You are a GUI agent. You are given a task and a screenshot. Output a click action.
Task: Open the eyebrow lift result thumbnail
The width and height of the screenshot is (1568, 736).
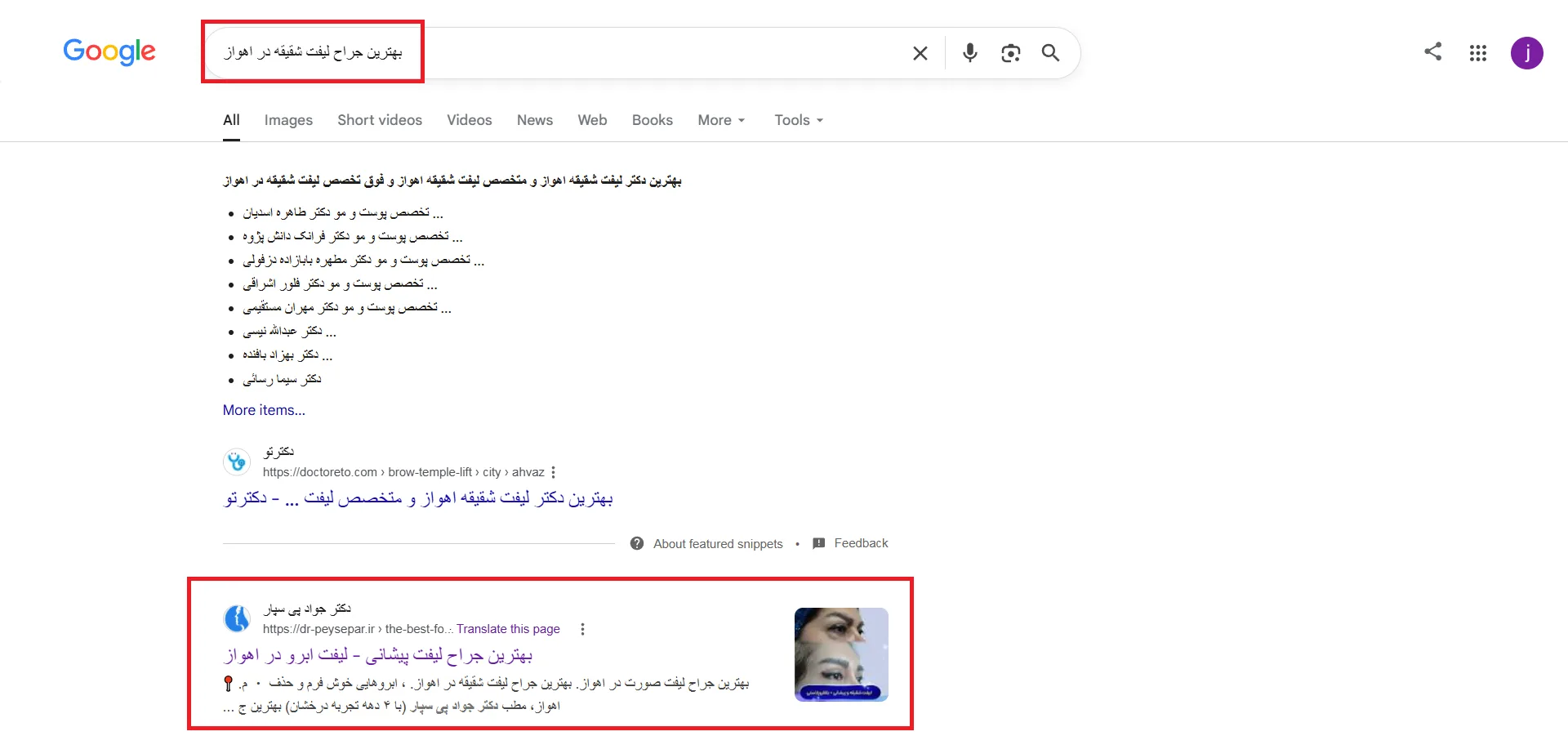[x=841, y=654]
